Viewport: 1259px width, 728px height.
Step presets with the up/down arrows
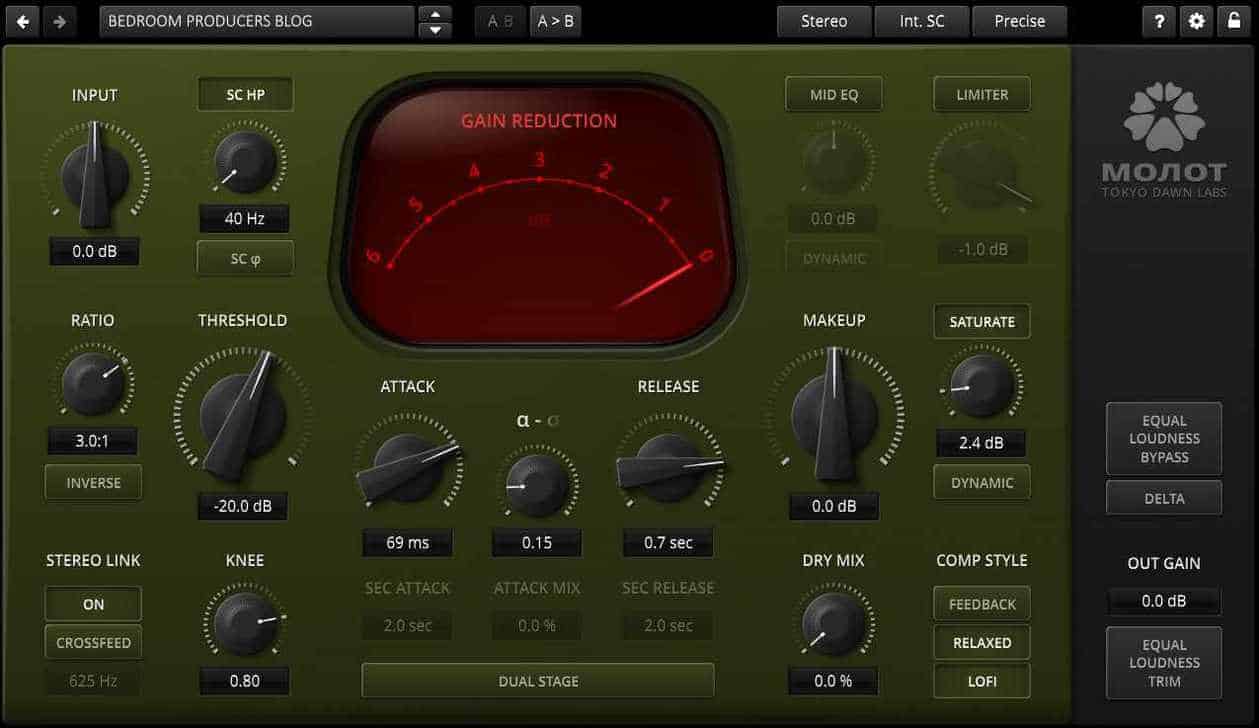point(435,21)
